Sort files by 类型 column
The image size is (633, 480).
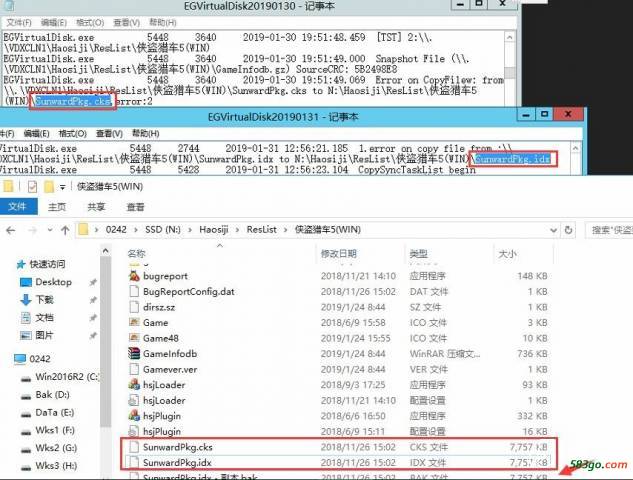tap(418, 254)
